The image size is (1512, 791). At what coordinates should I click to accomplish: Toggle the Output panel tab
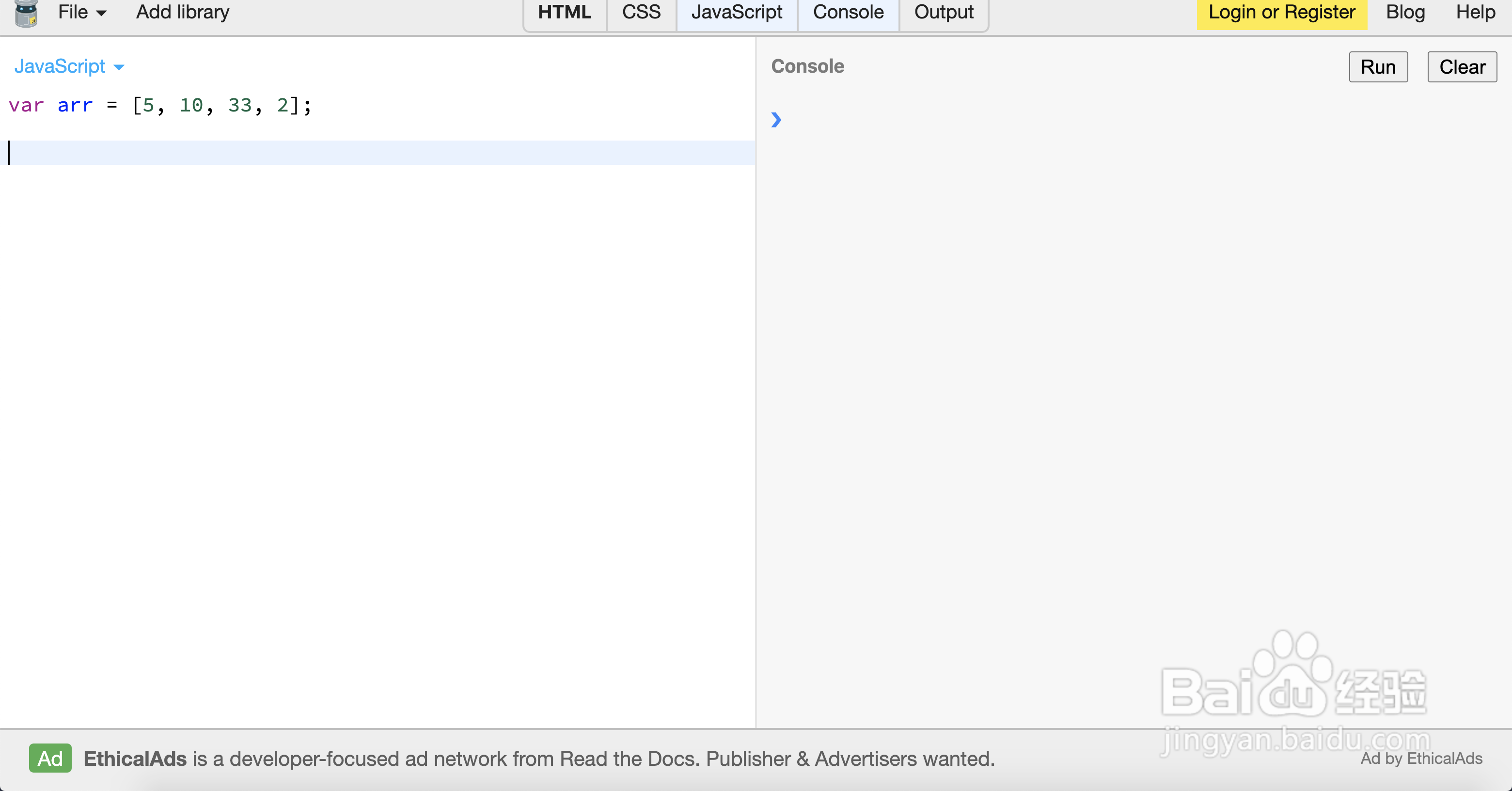click(943, 12)
